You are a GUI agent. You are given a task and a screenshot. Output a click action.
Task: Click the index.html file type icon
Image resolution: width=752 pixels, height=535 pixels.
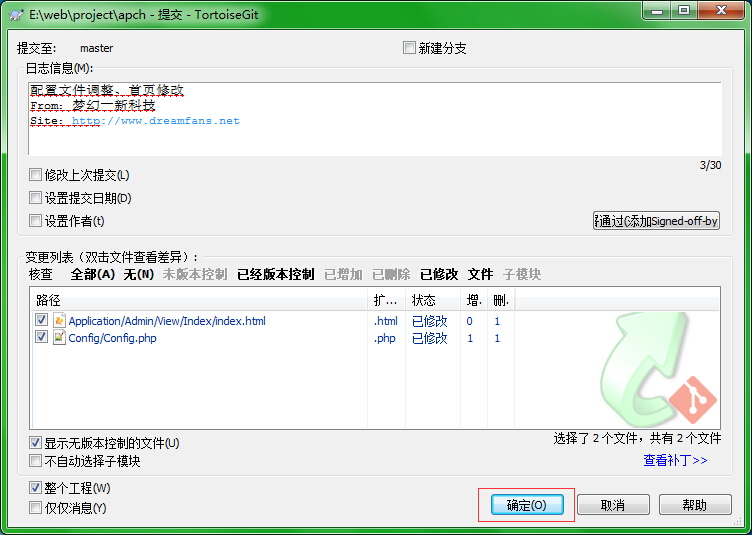coord(59,320)
